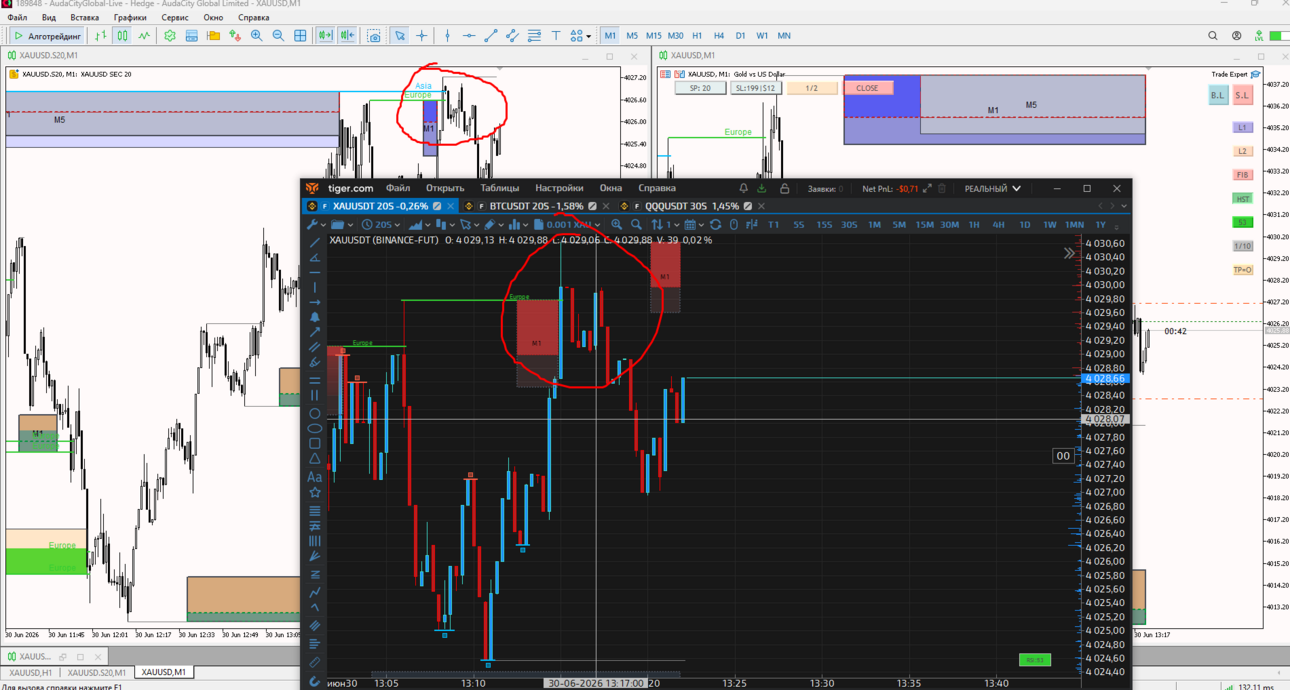Image resolution: width=1290 pixels, height=690 pixels.
Task: Zoom in MetaTrader chart
Action: (256, 36)
